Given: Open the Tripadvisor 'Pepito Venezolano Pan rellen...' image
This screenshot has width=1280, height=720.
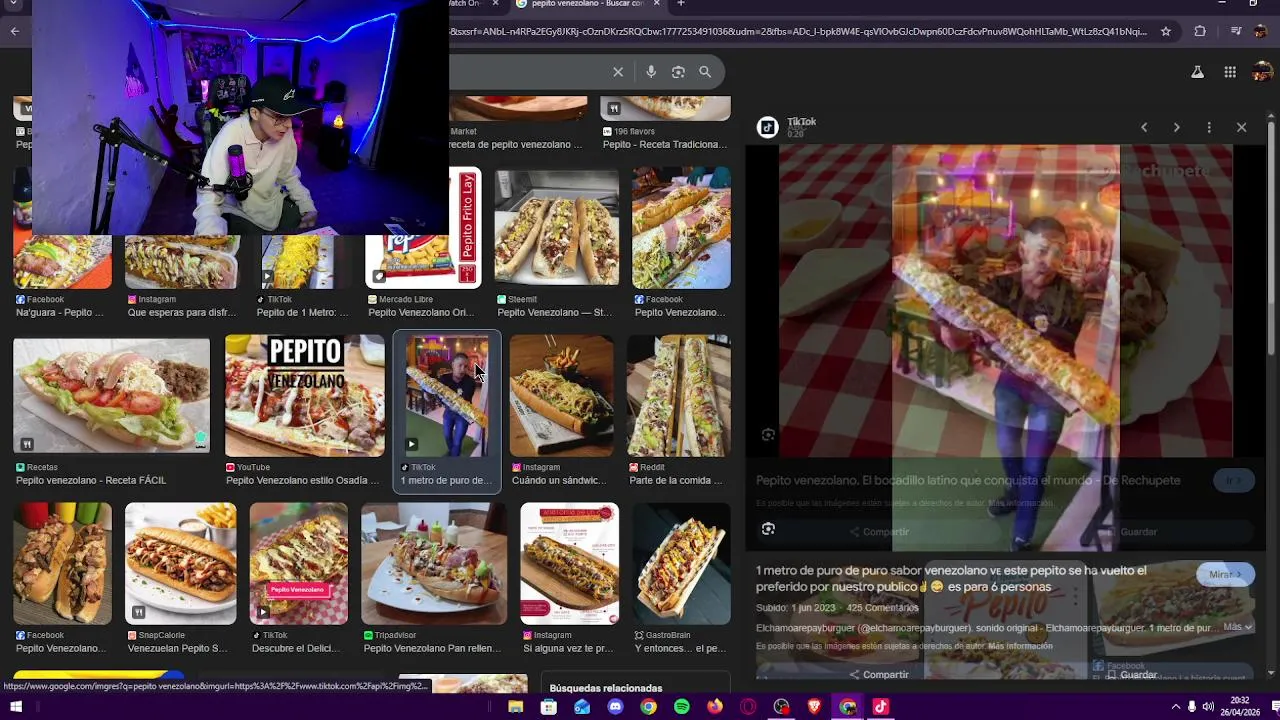Looking at the screenshot, I should pos(433,563).
